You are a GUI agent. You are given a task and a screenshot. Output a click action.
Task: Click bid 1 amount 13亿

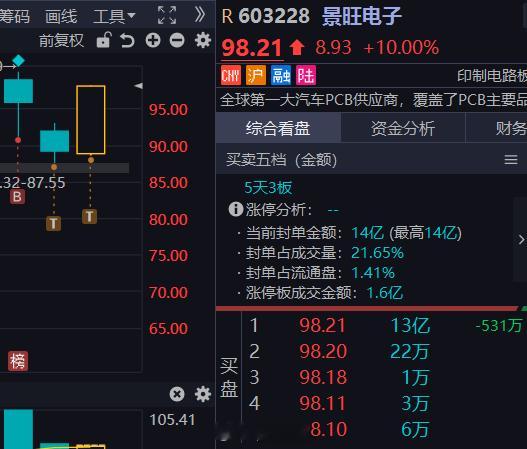410,325
